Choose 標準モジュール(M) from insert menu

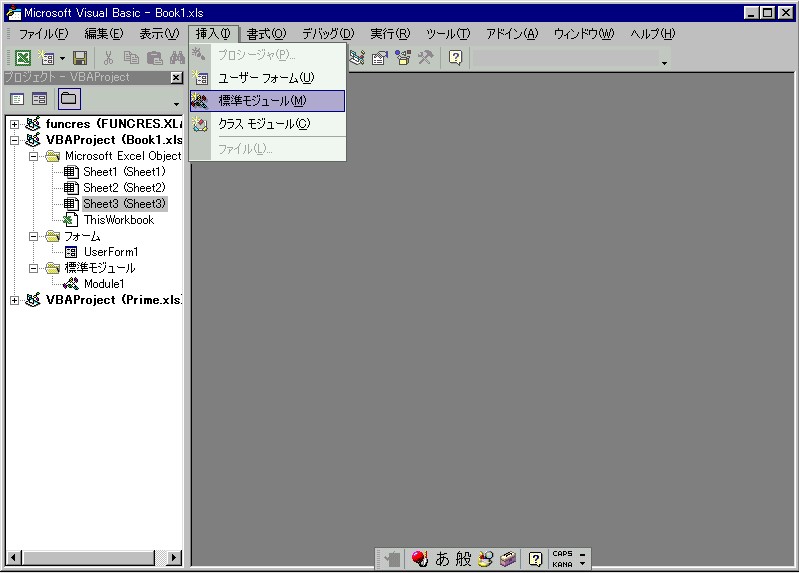[268, 101]
